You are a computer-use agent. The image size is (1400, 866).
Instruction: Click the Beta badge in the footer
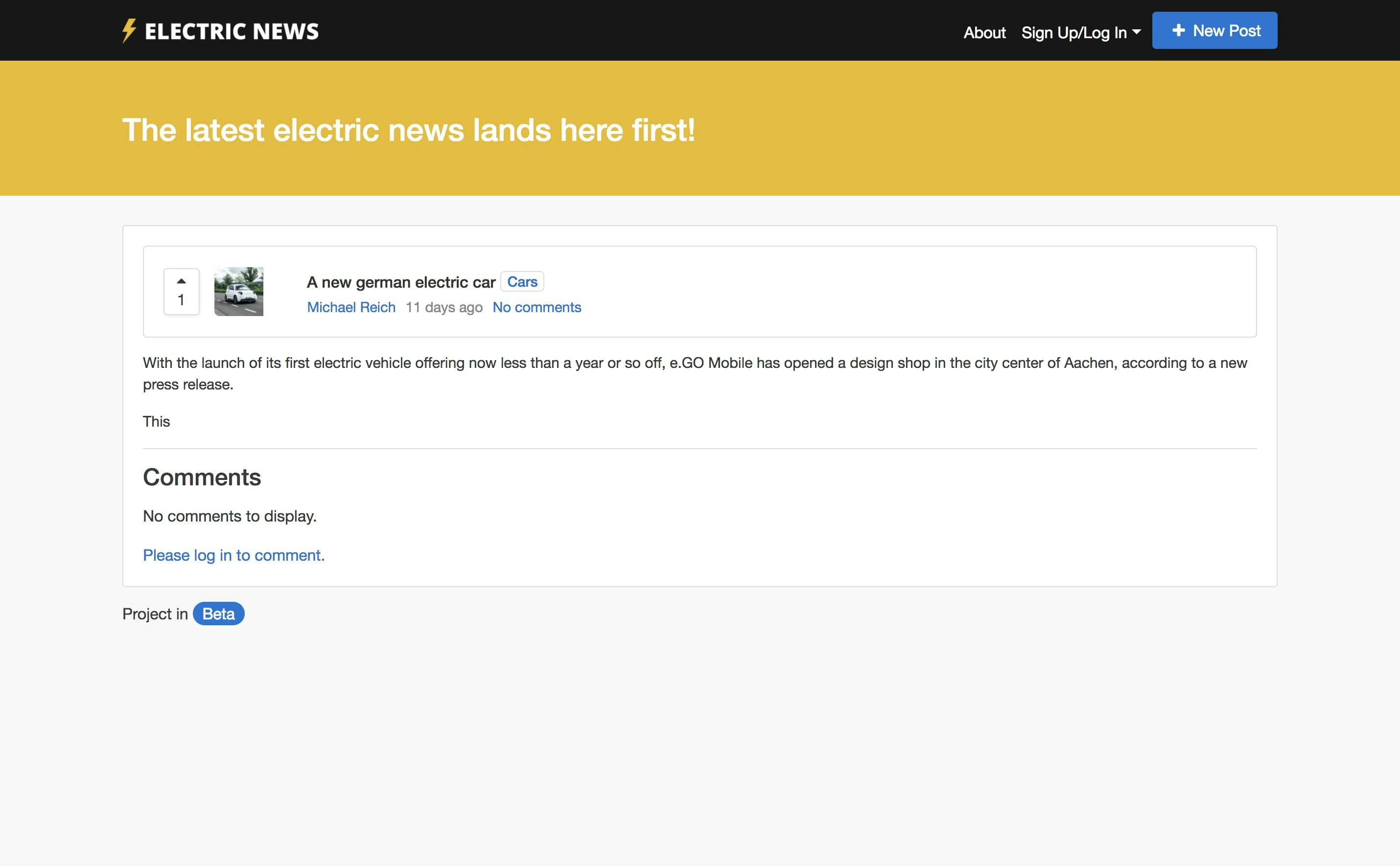pos(218,614)
